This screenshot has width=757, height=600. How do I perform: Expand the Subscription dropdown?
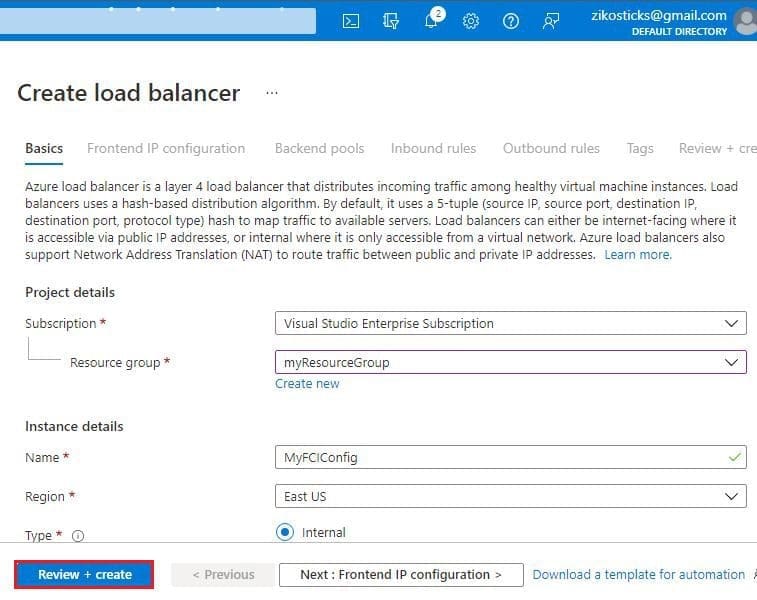pyautogui.click(x=511, y=323)
